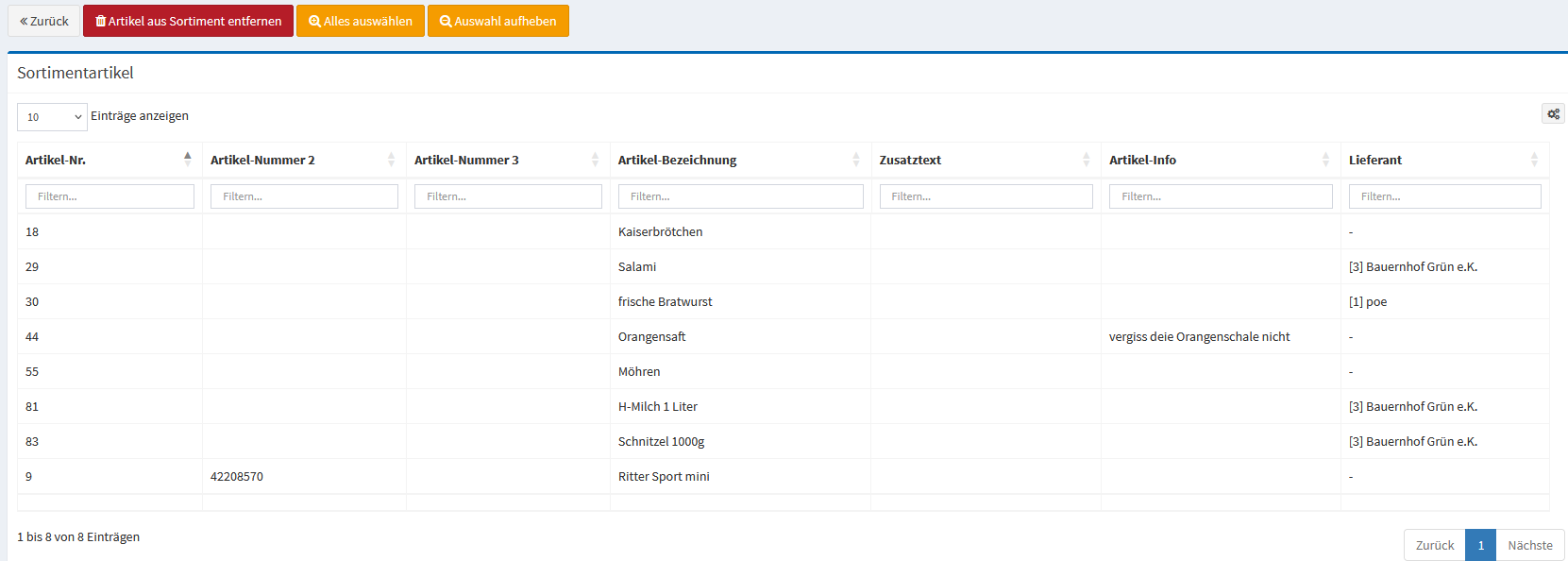Sort by Artikel-Info column arrows
1568x561 pixels.
(x=1325, y=160)
